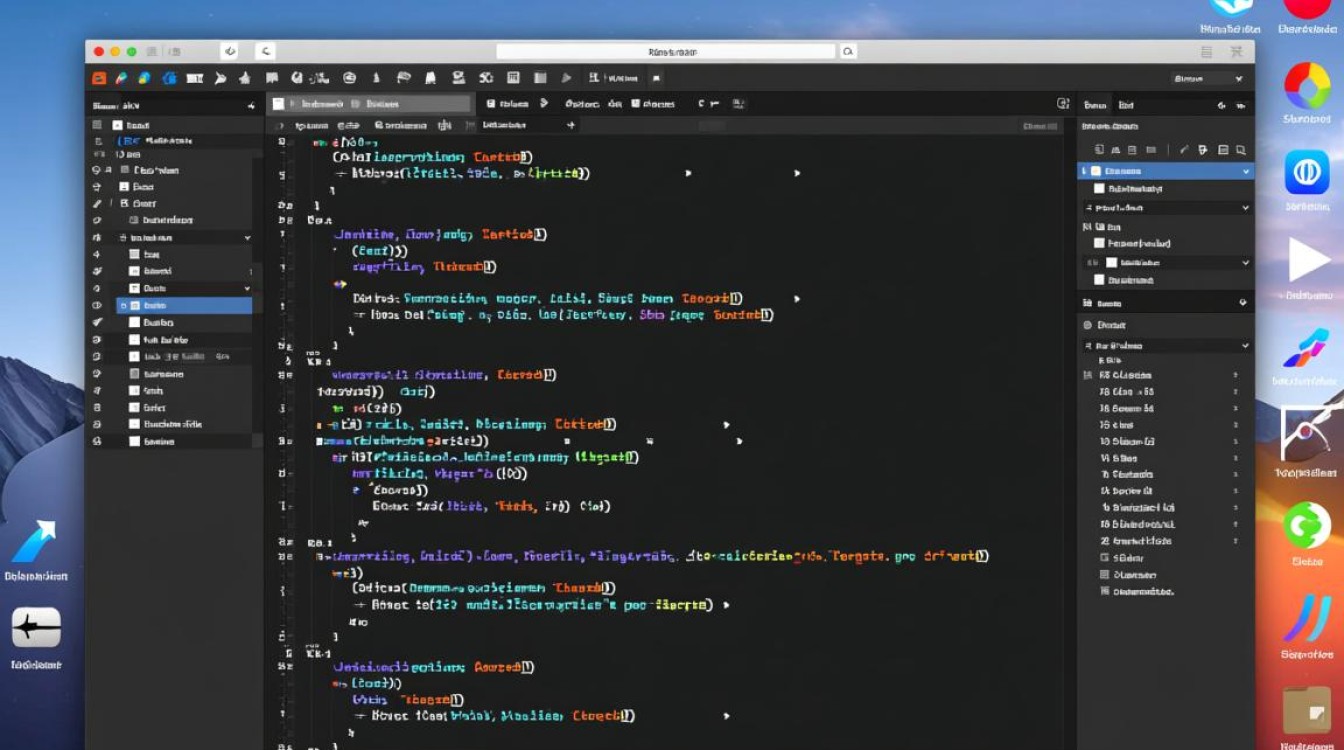Click the pencil icon in the right panel toolbar
The height and width of the screenshot is (750, 1344).
[1184, 150]
